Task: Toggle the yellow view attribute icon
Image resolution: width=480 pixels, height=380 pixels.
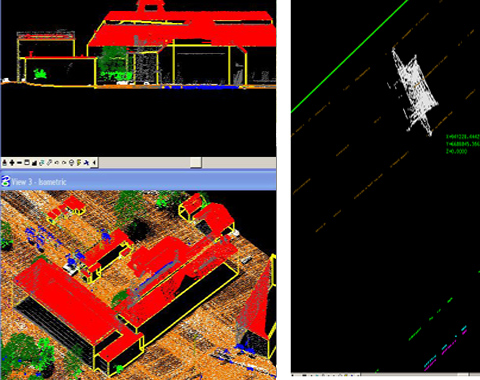Action: [x=79, y=163]
